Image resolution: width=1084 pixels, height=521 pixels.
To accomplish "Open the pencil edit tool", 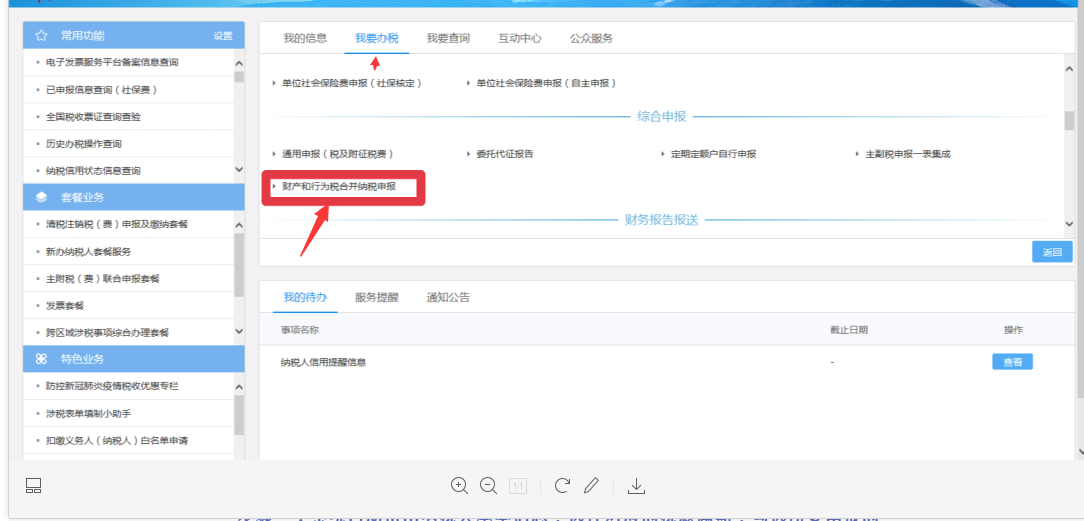I will click(591, 485).
